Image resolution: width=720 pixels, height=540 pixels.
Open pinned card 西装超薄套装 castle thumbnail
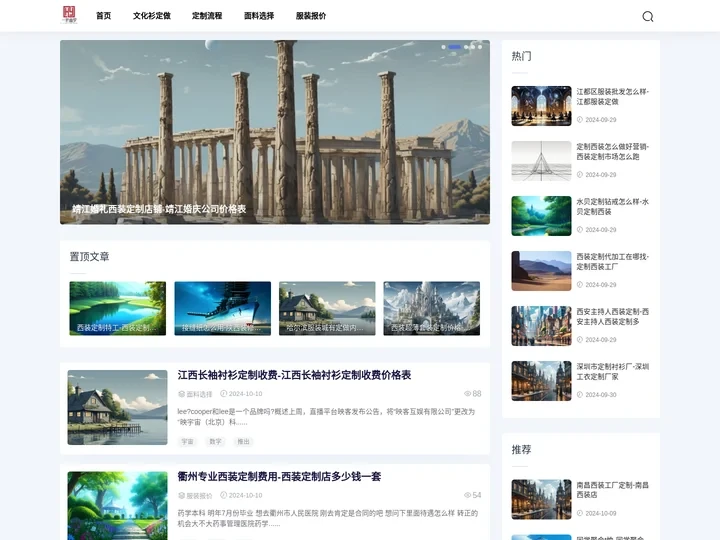click(x=432, y=308)
